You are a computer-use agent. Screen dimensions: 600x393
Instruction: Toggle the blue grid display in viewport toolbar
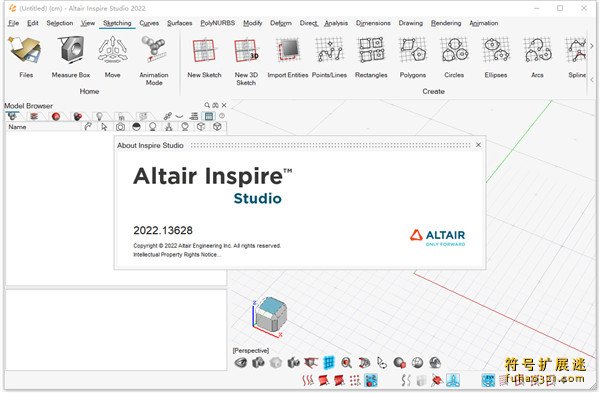pyautogui.click(x=329, y=362)
